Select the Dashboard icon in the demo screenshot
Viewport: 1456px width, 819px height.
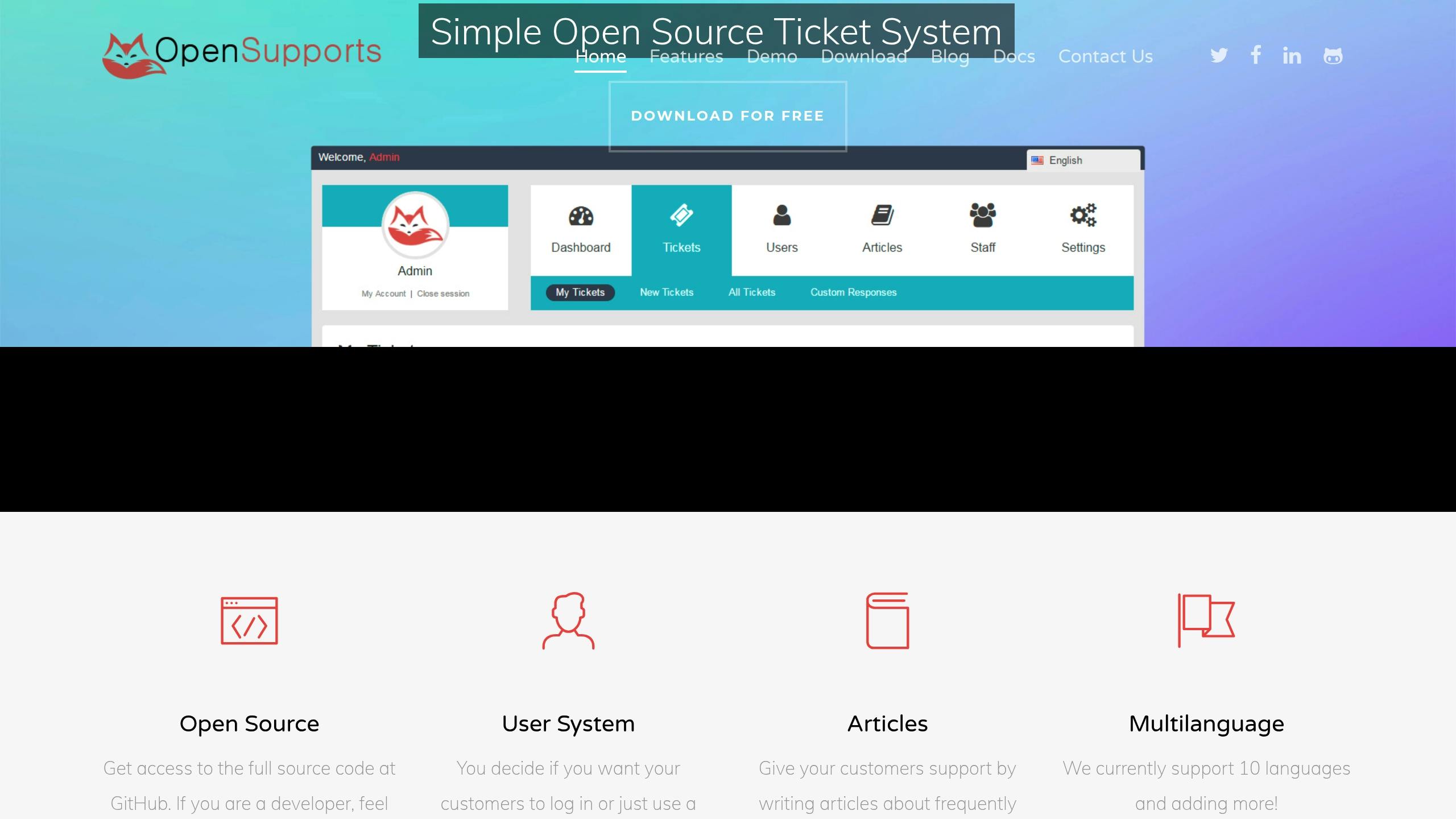tap(580, 216)
